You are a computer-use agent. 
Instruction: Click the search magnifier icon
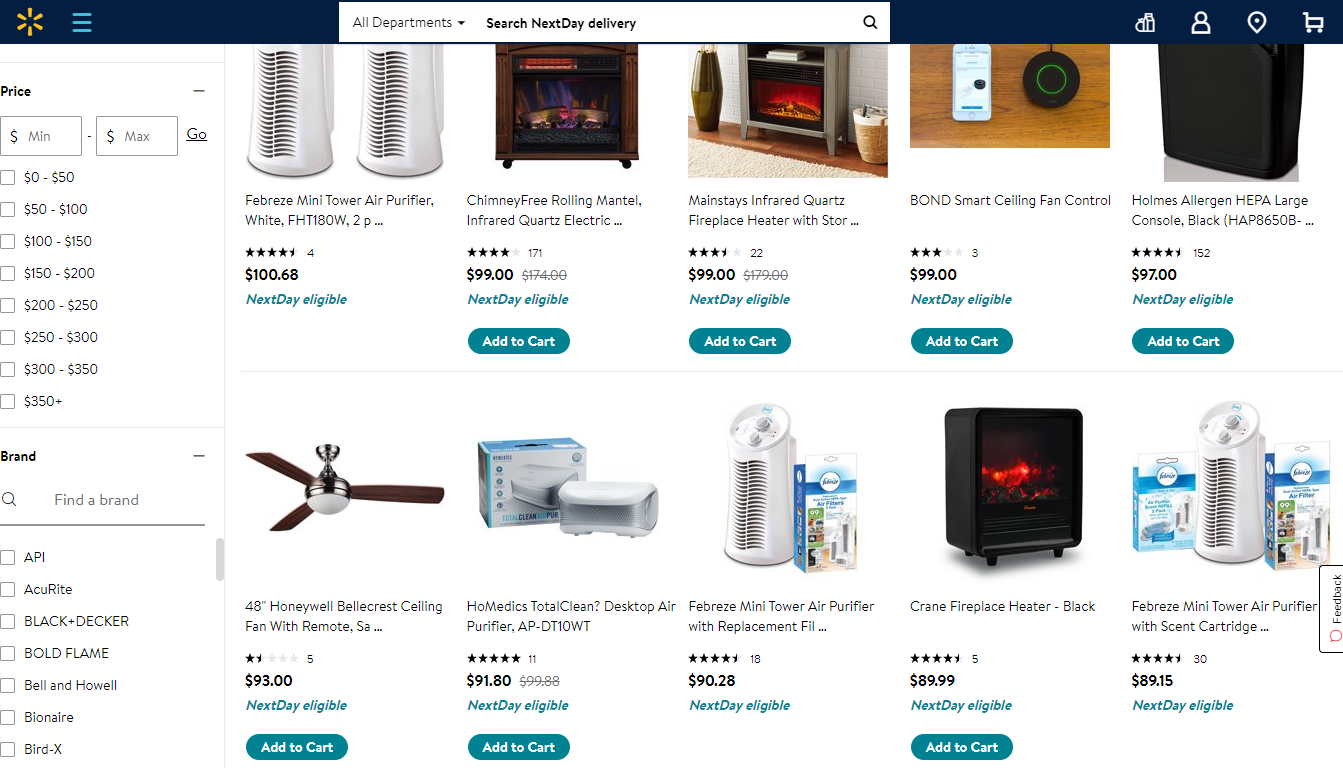click(870, 22)
